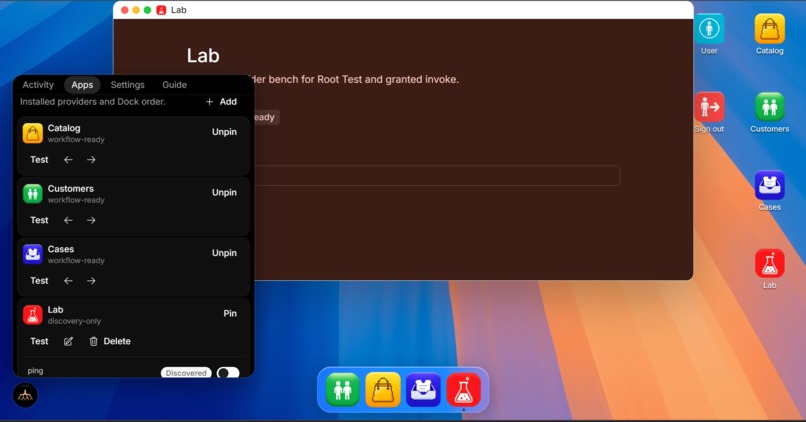Open the Settings tab
The height and width of the screenshot is (422, 806).
[127, 85]
